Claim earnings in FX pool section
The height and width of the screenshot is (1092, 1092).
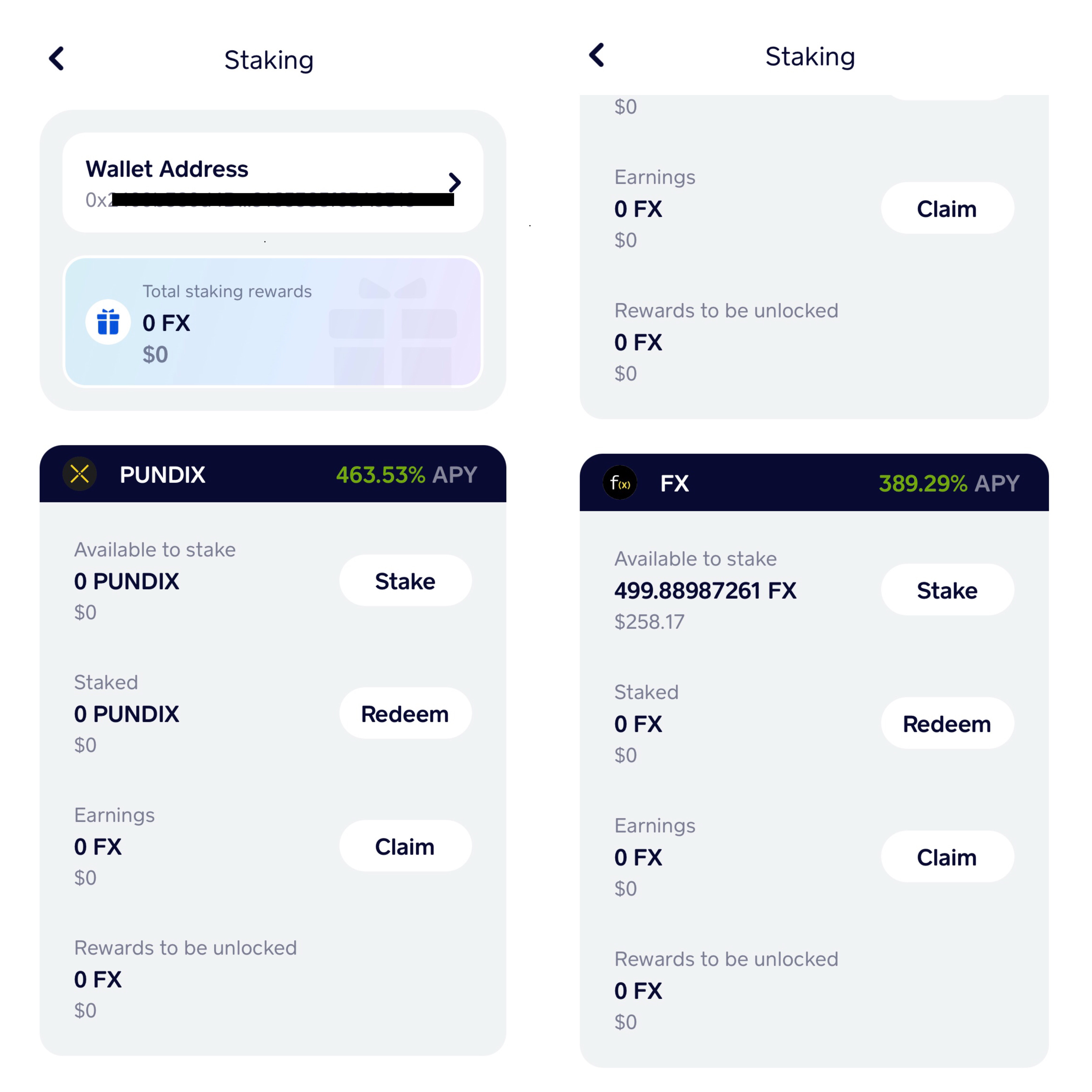point(947,857)
